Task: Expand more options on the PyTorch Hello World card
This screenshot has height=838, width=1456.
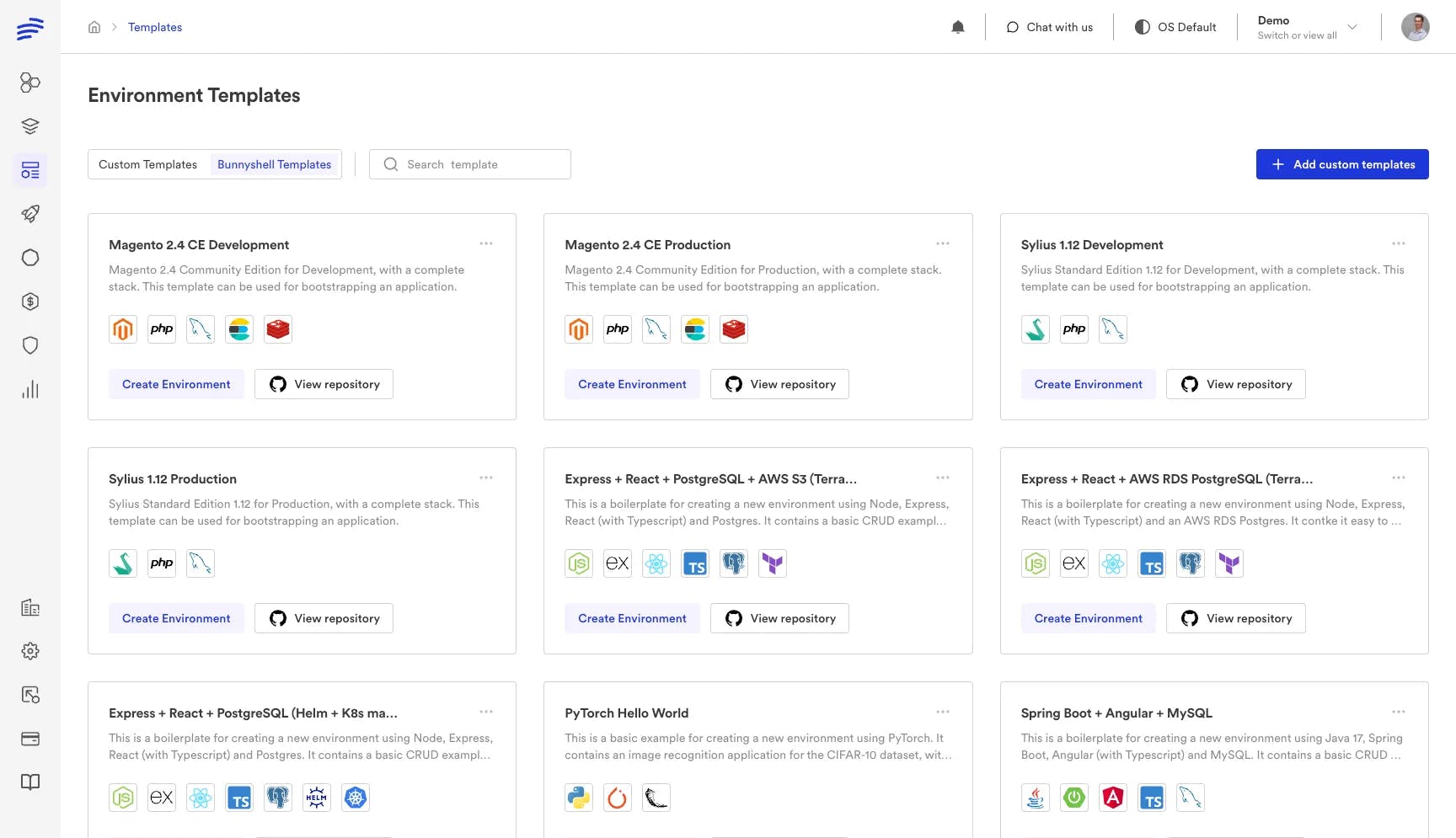Action: point(942,712)
